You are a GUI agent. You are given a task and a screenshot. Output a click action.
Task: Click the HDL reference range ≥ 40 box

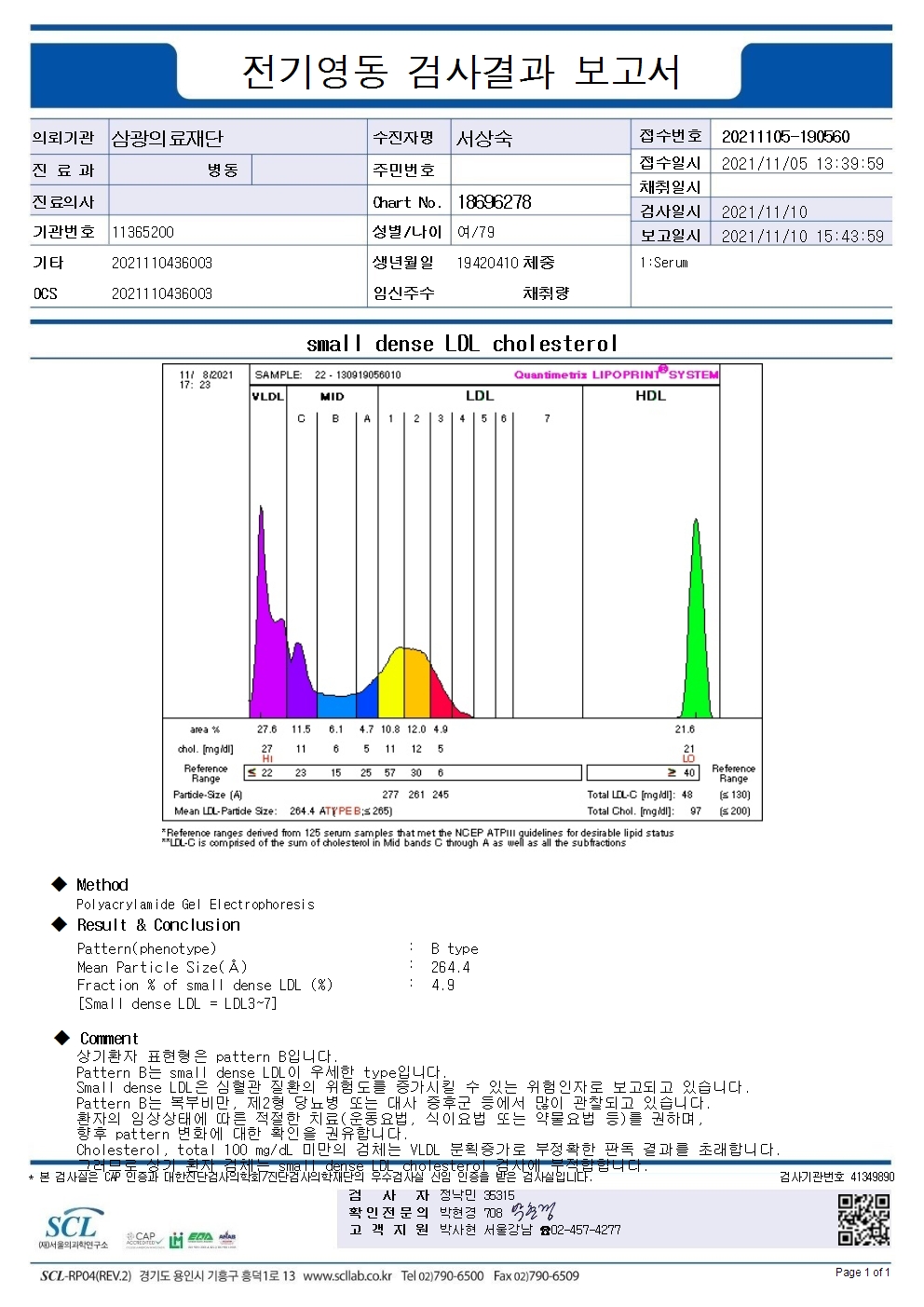point(643,772)
